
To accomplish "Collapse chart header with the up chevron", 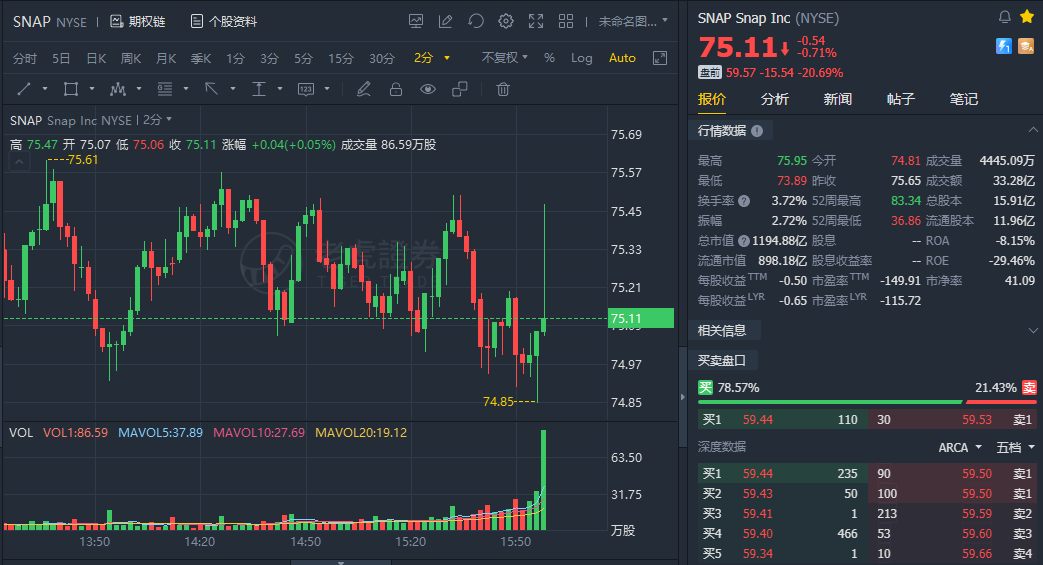I will 19,161.
